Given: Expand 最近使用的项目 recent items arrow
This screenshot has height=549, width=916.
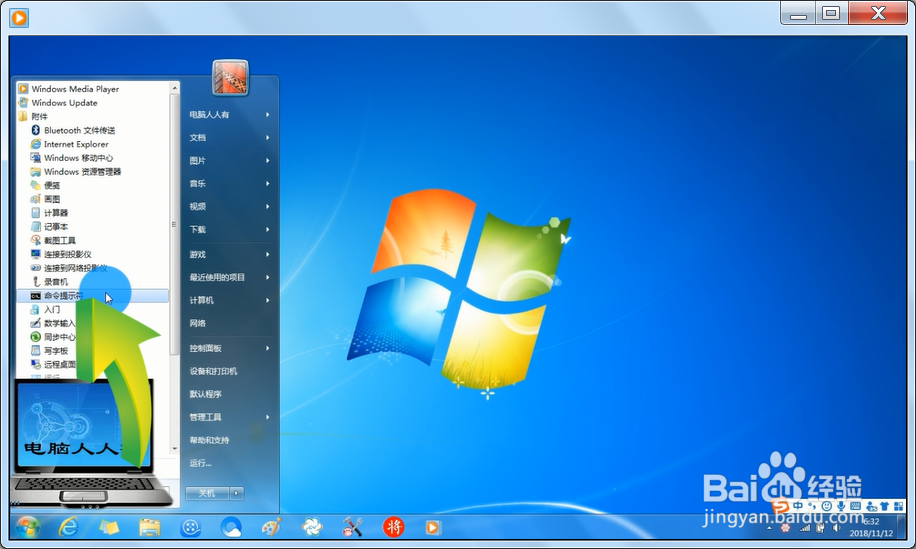Looking at the screenshot, I should pyautogui.click(x=268, y=277).
